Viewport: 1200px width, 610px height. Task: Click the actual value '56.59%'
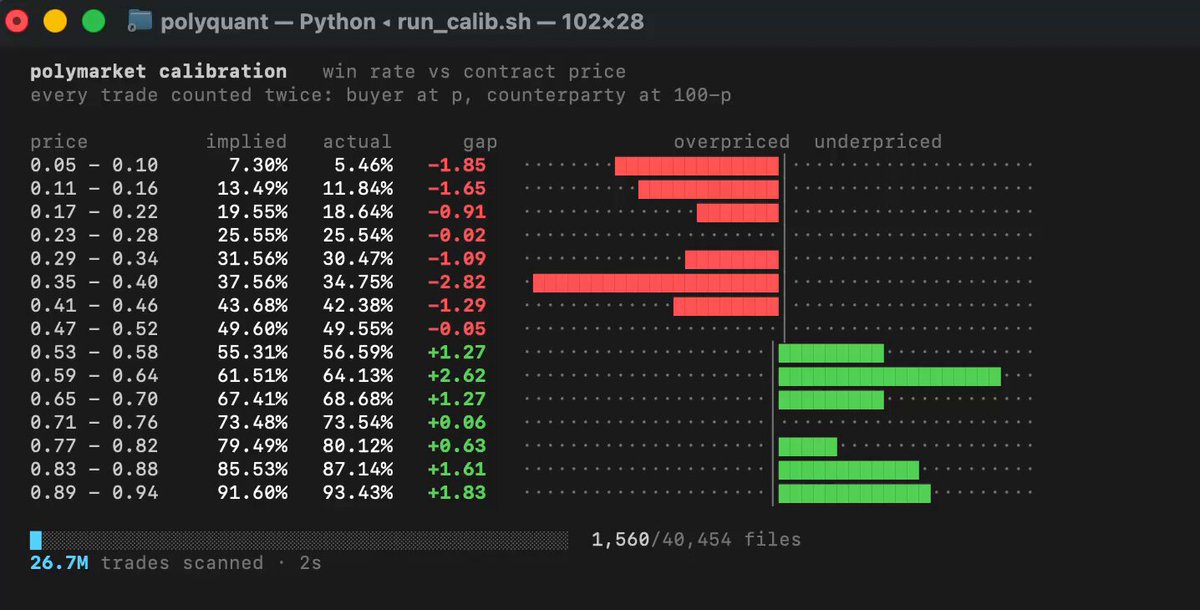(x=357, y=353)
